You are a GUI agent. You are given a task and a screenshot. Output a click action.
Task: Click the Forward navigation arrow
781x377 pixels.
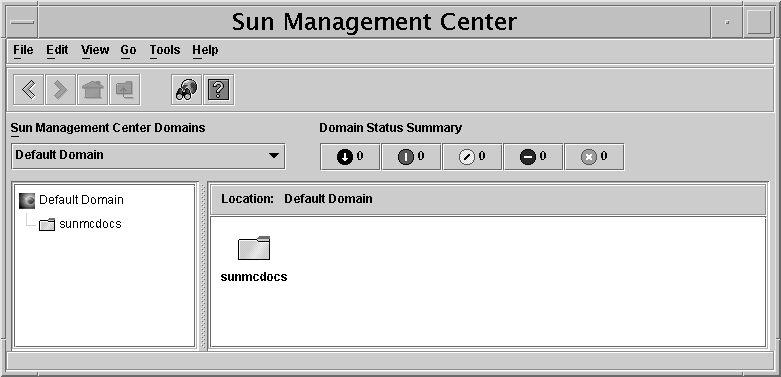(60, 90)
